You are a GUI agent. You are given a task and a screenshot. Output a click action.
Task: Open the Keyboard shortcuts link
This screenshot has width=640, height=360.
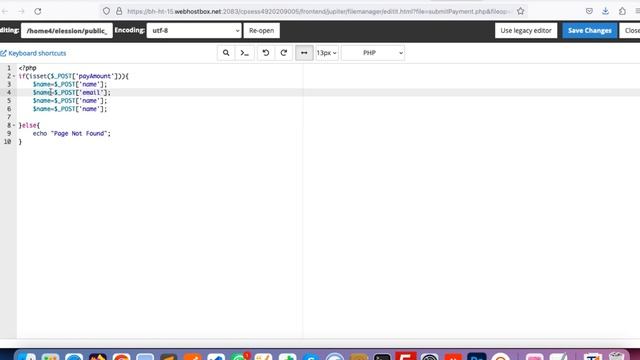33,53
